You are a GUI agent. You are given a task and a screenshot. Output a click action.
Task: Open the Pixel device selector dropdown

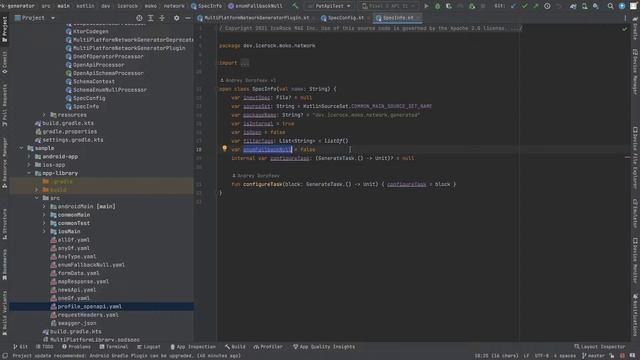(389, 6)
